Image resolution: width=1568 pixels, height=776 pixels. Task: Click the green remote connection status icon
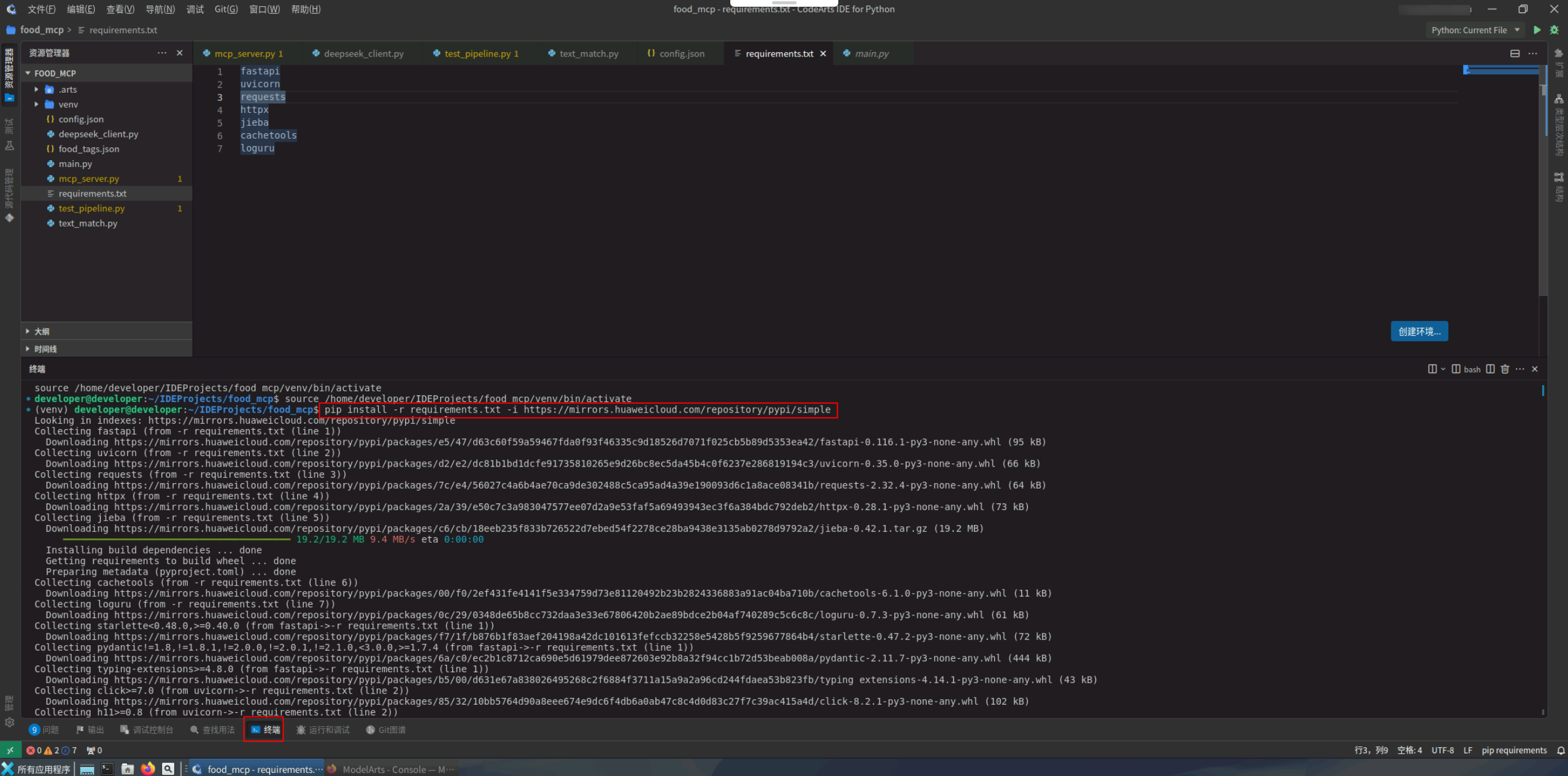pos(10,750)
